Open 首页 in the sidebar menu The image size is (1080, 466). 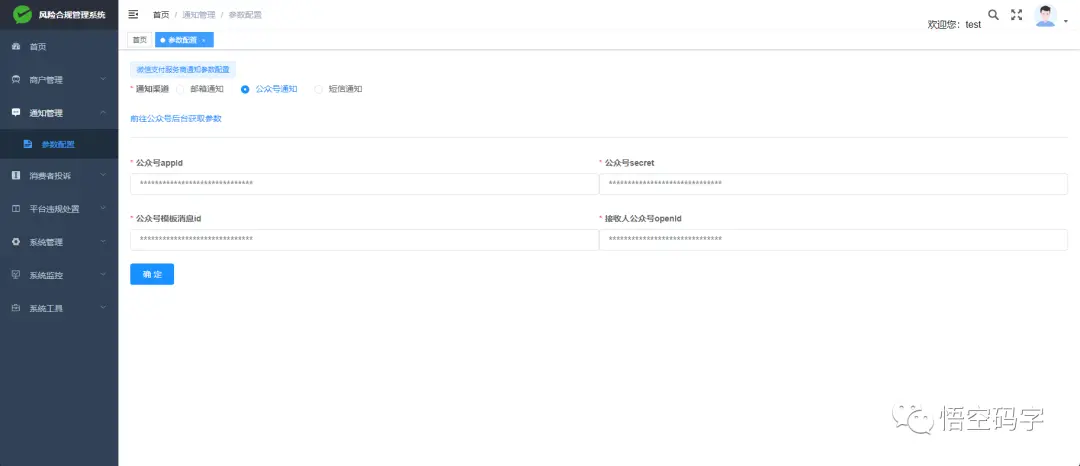click(59, 47)
